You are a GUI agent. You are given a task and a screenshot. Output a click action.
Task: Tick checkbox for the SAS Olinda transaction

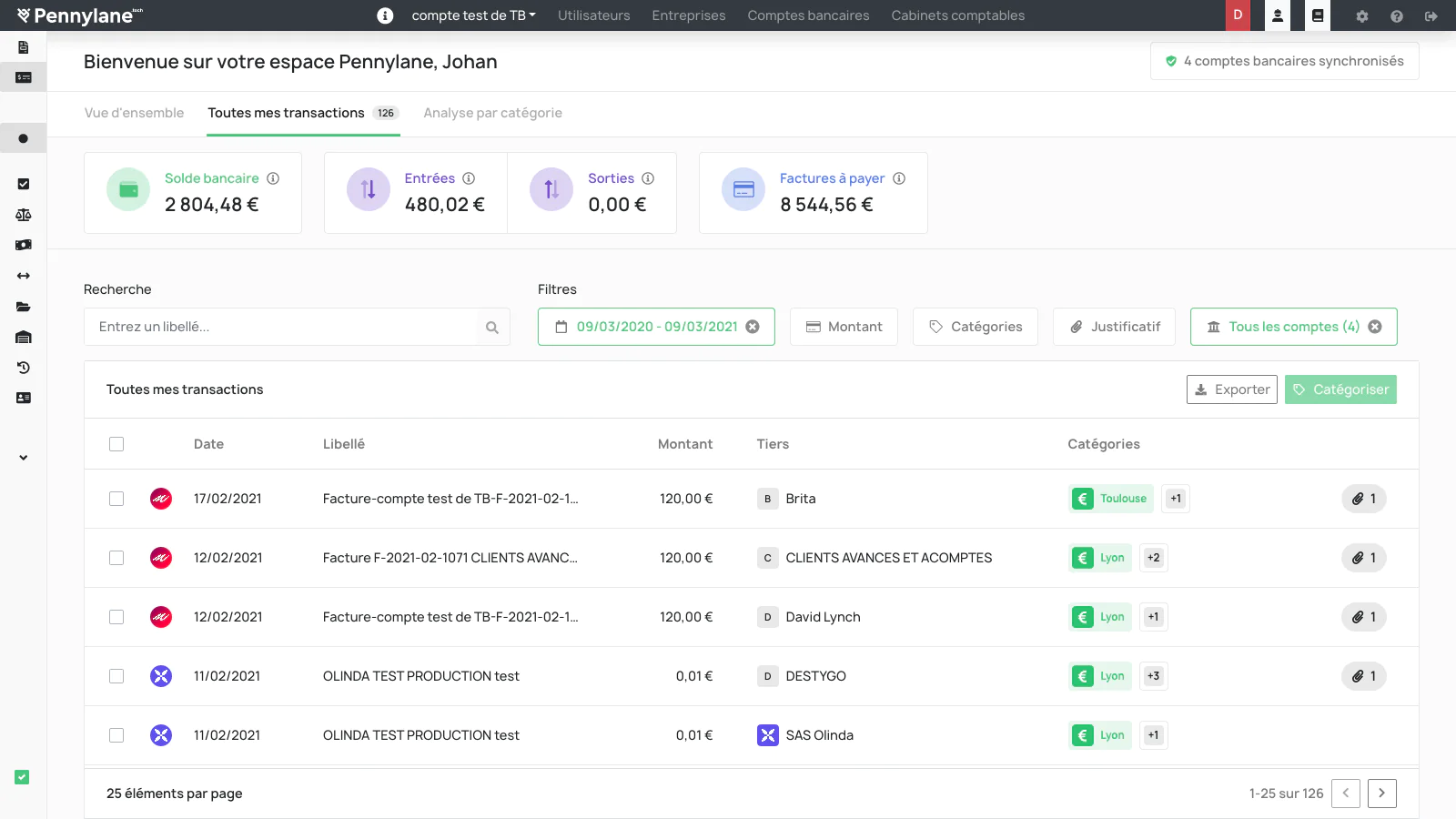(116, 735)
